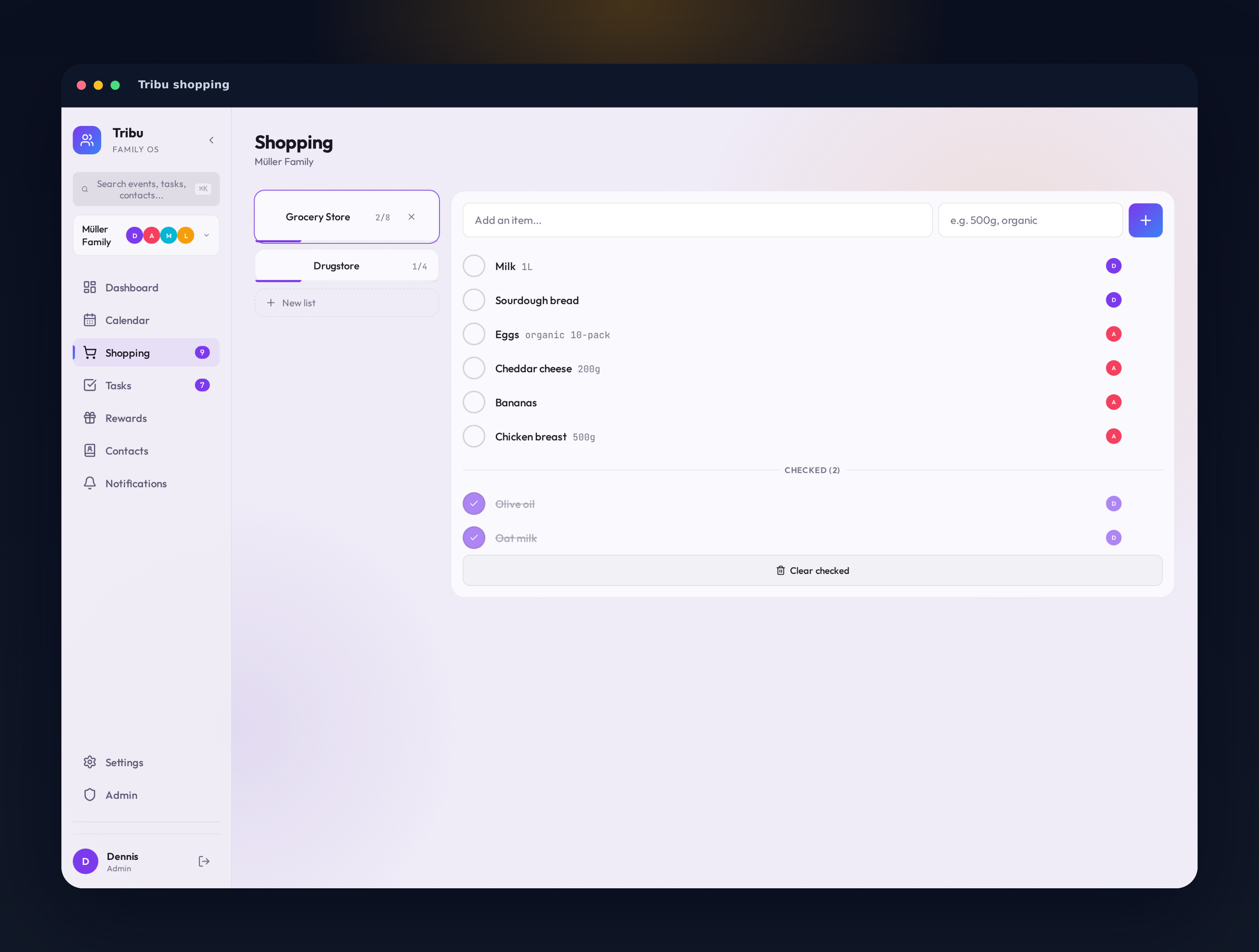
Task: Create a New list
Action: [347, 303]
